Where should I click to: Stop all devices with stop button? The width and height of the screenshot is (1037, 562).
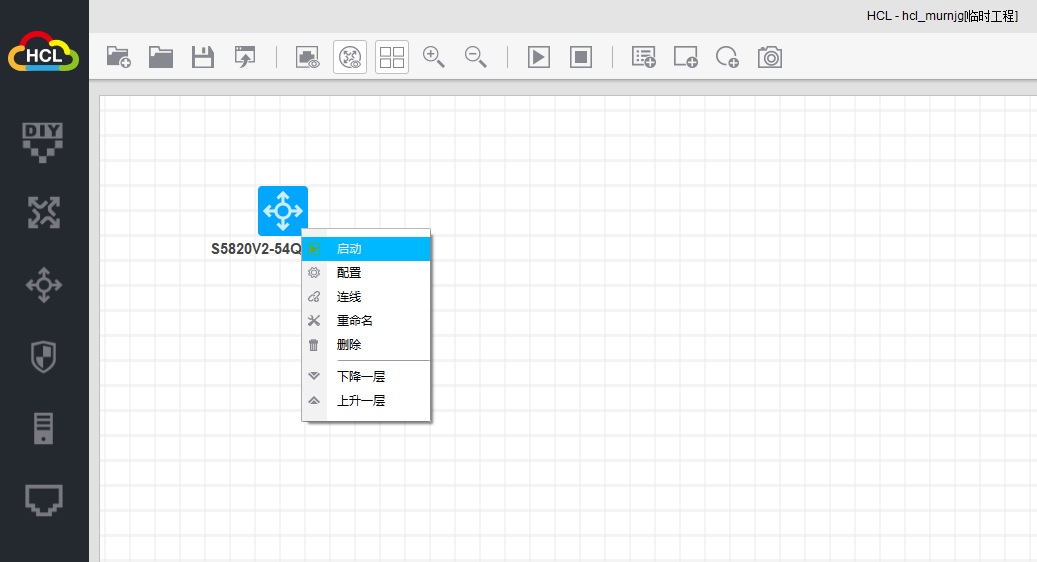[x=581, y=57]
